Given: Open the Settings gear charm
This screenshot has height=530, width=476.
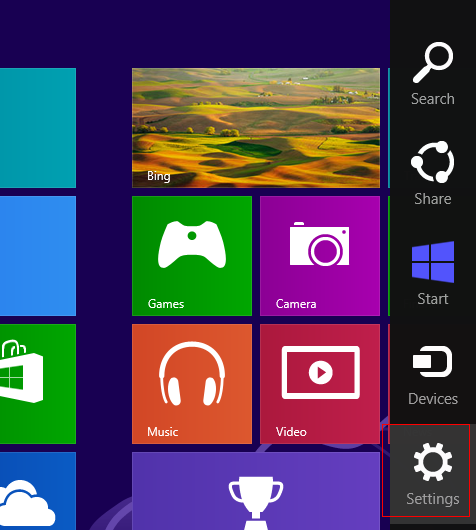Looking at the screenshot, I should tap(433, 461).
